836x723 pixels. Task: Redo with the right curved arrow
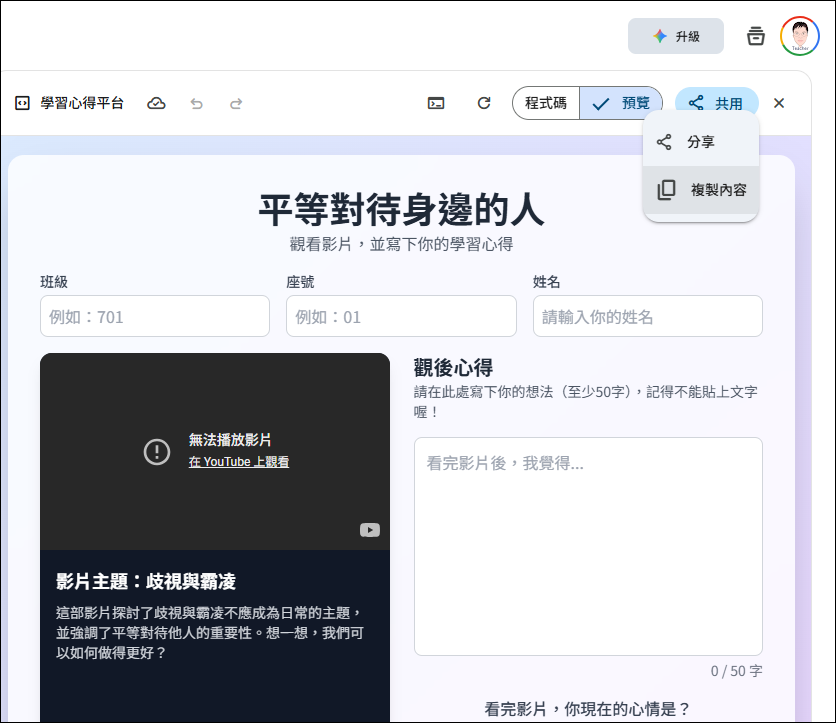236,103
